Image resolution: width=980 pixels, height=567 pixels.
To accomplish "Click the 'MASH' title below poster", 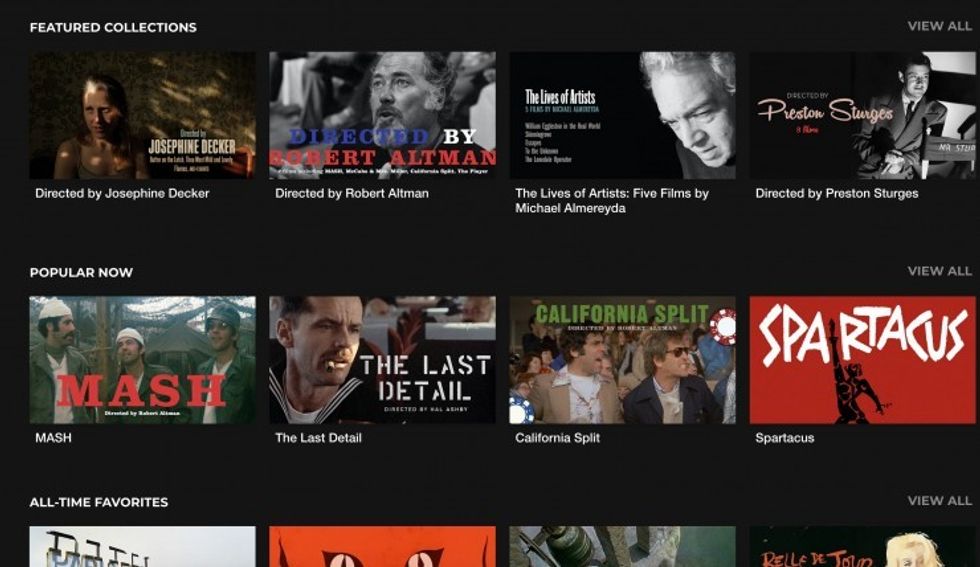I will pyautogui.click(x=53, y=438).
